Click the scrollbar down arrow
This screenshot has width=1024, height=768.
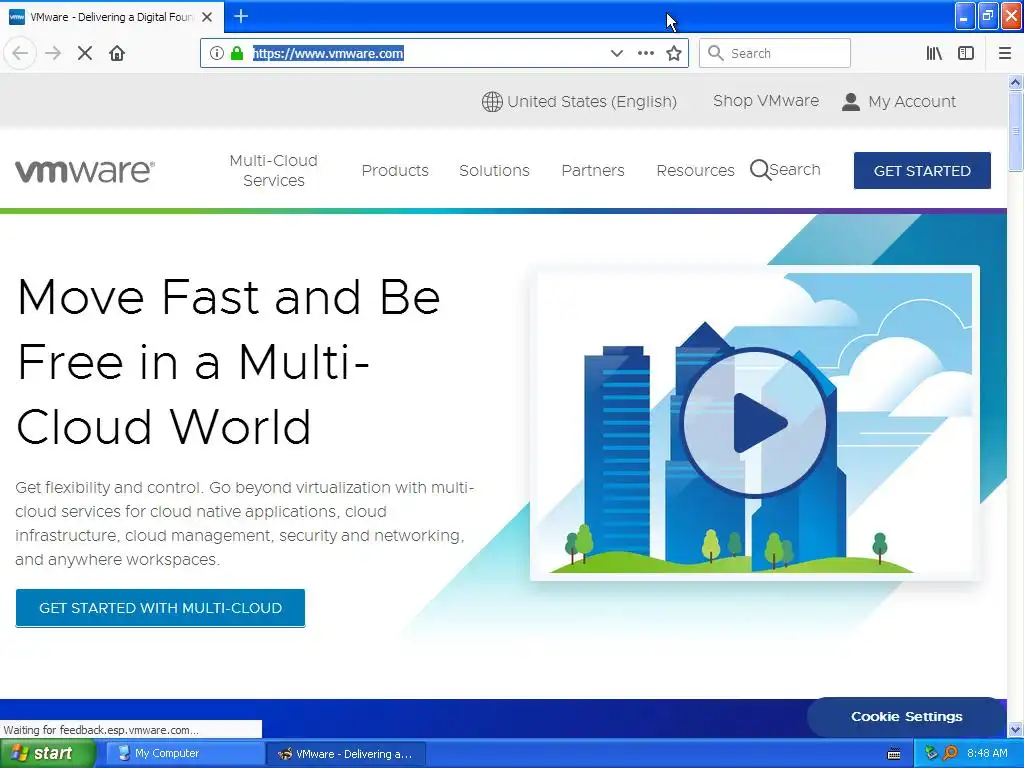1016,729
